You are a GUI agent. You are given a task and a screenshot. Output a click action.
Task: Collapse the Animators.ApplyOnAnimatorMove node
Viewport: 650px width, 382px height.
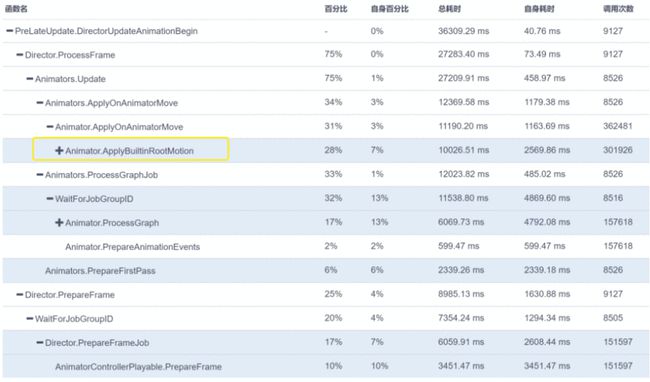click(40, 103)
